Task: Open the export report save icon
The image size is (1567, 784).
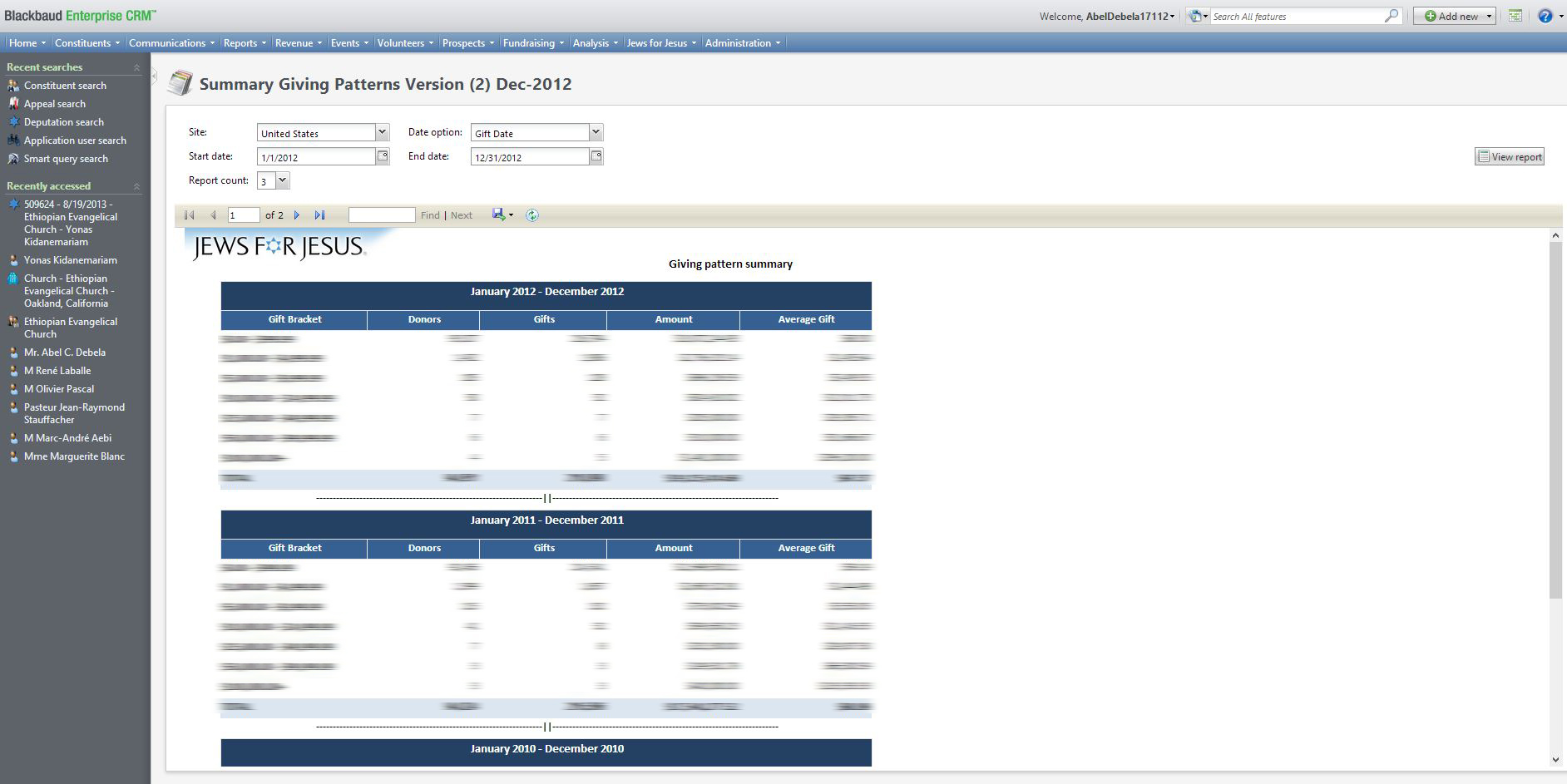Action: (498, 214)
